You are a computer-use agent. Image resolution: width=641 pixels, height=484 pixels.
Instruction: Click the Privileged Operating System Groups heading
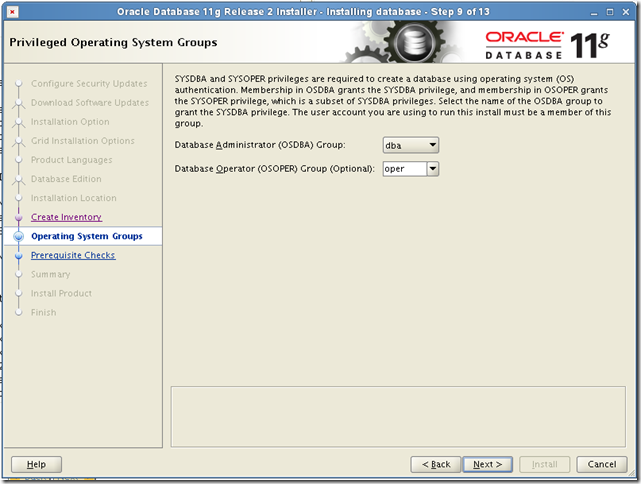pyautogui.click(x=113, y=43)
